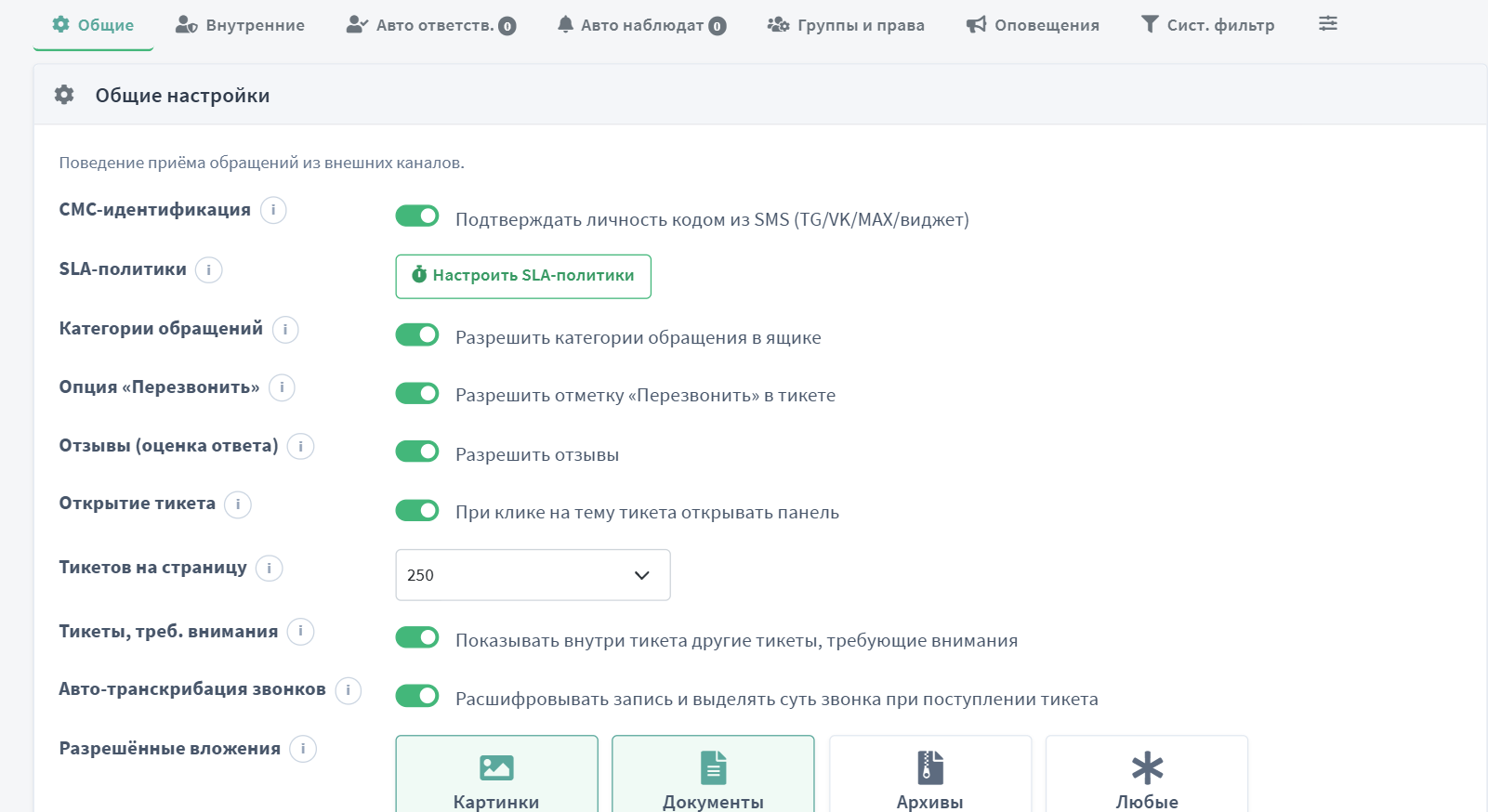Viewport: 1488px width, 812px height.
Task: Disable showing other attention-requiring tickets
Action: click(417, 637)
